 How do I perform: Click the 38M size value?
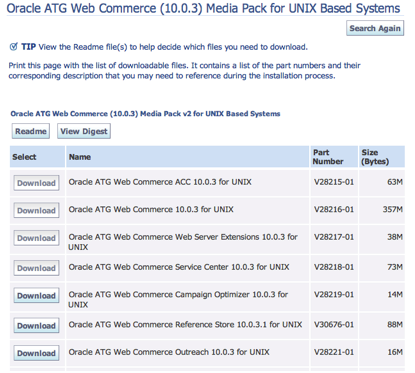(395, 237)
